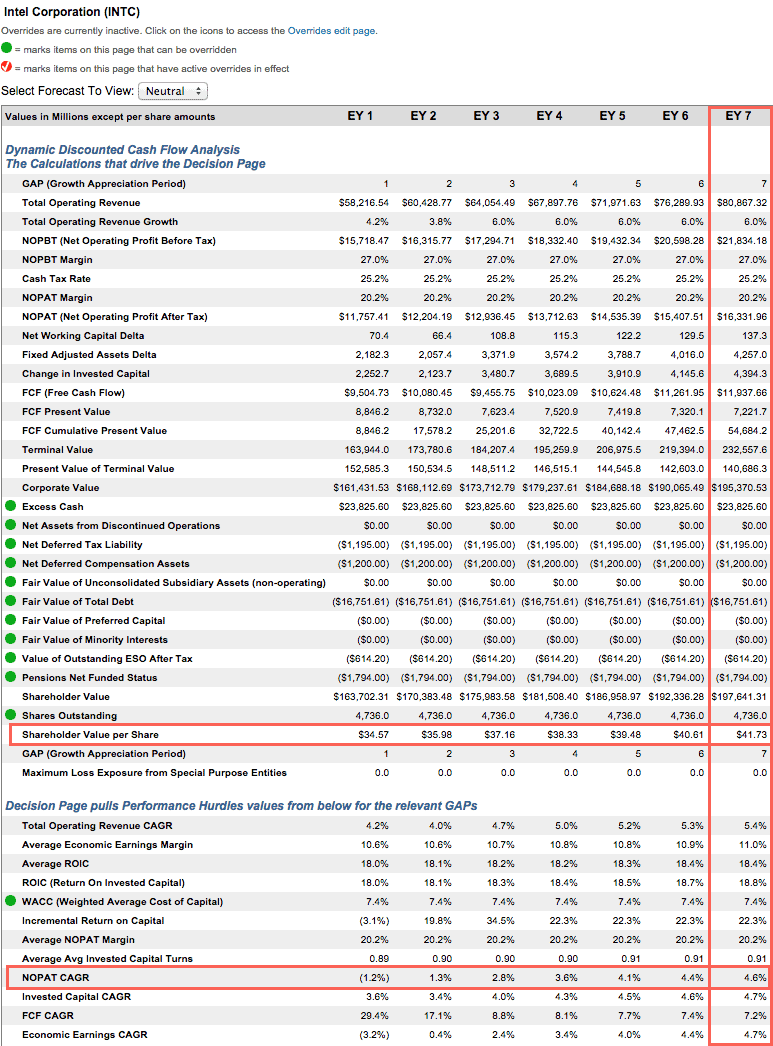The height and width of the screenshot is (1046, 773).
Task: Click the Decision Page Performance Hurdles heading
Action: pyautogui.click(x=241, y=806)
